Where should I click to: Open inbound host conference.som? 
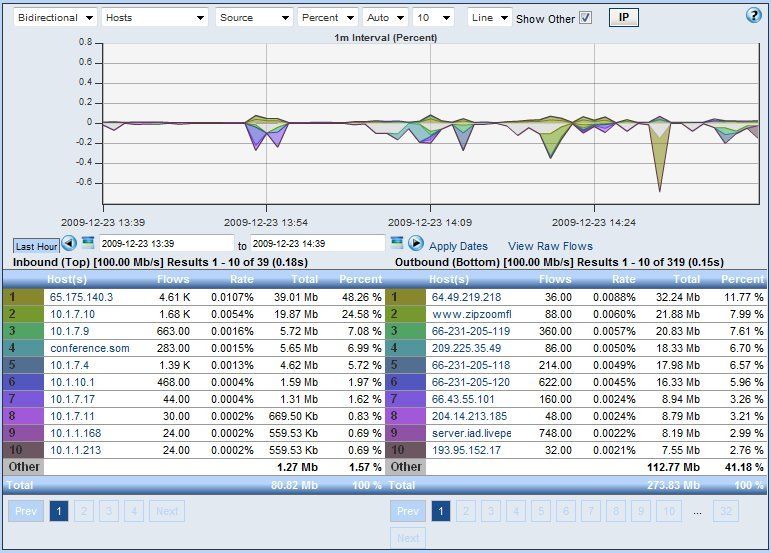click(x=89, y=349)
